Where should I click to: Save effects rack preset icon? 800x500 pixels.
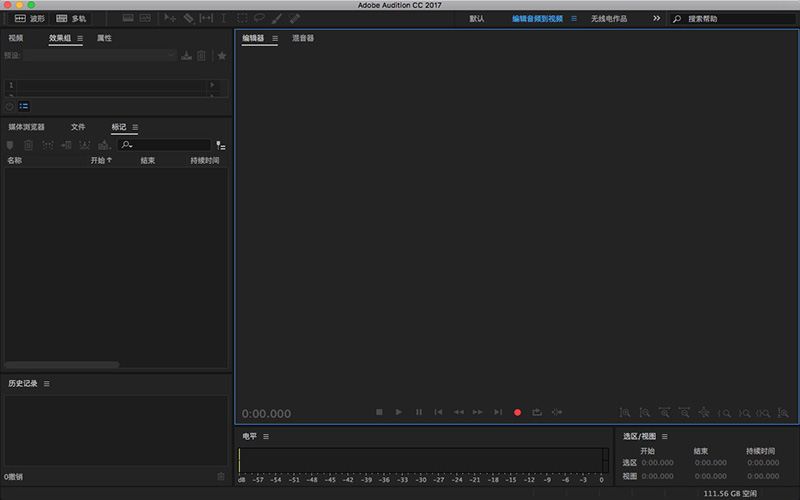click(x=187, y=56)
